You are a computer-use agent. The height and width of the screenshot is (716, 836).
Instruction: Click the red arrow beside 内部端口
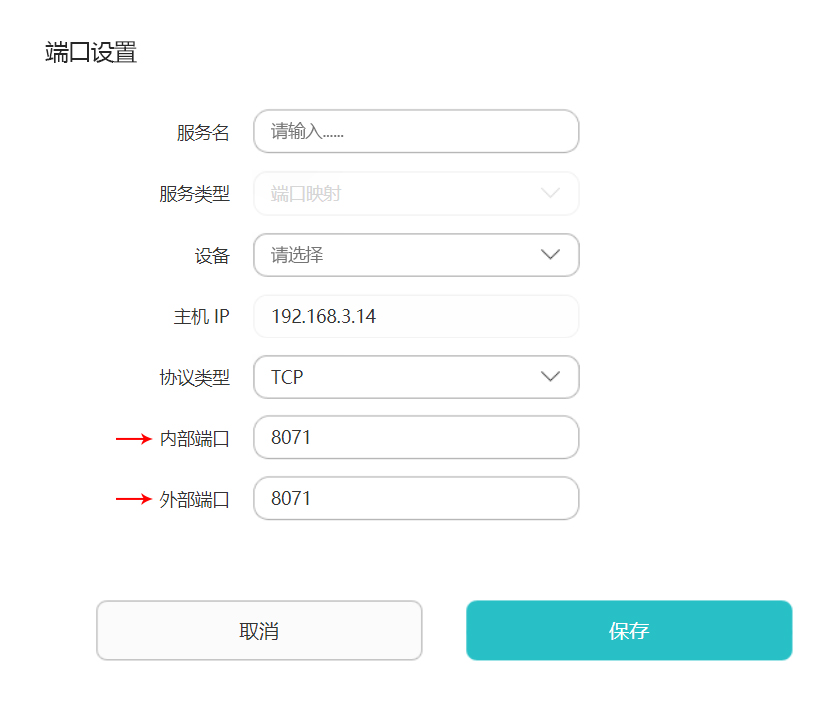[133, 438]
